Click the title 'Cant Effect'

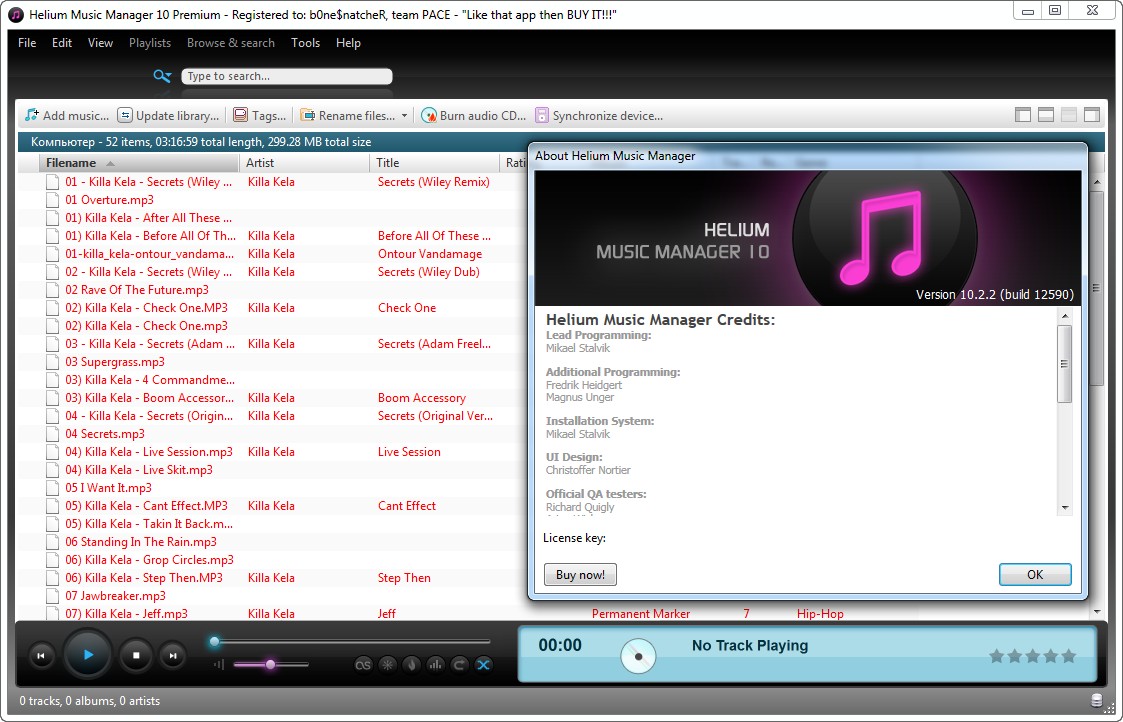(407, 506)
